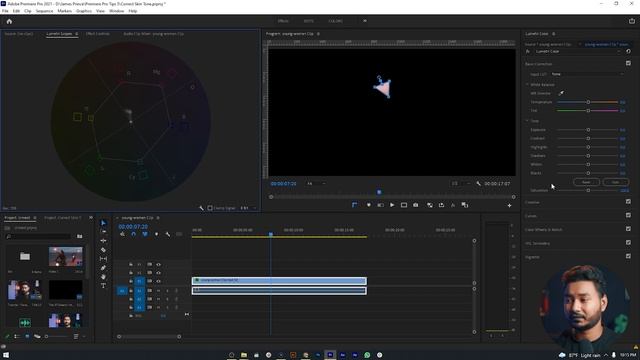This screenshot has height=360, width=640.
Task: Open the Markers menu
Action: coord(64,11)
